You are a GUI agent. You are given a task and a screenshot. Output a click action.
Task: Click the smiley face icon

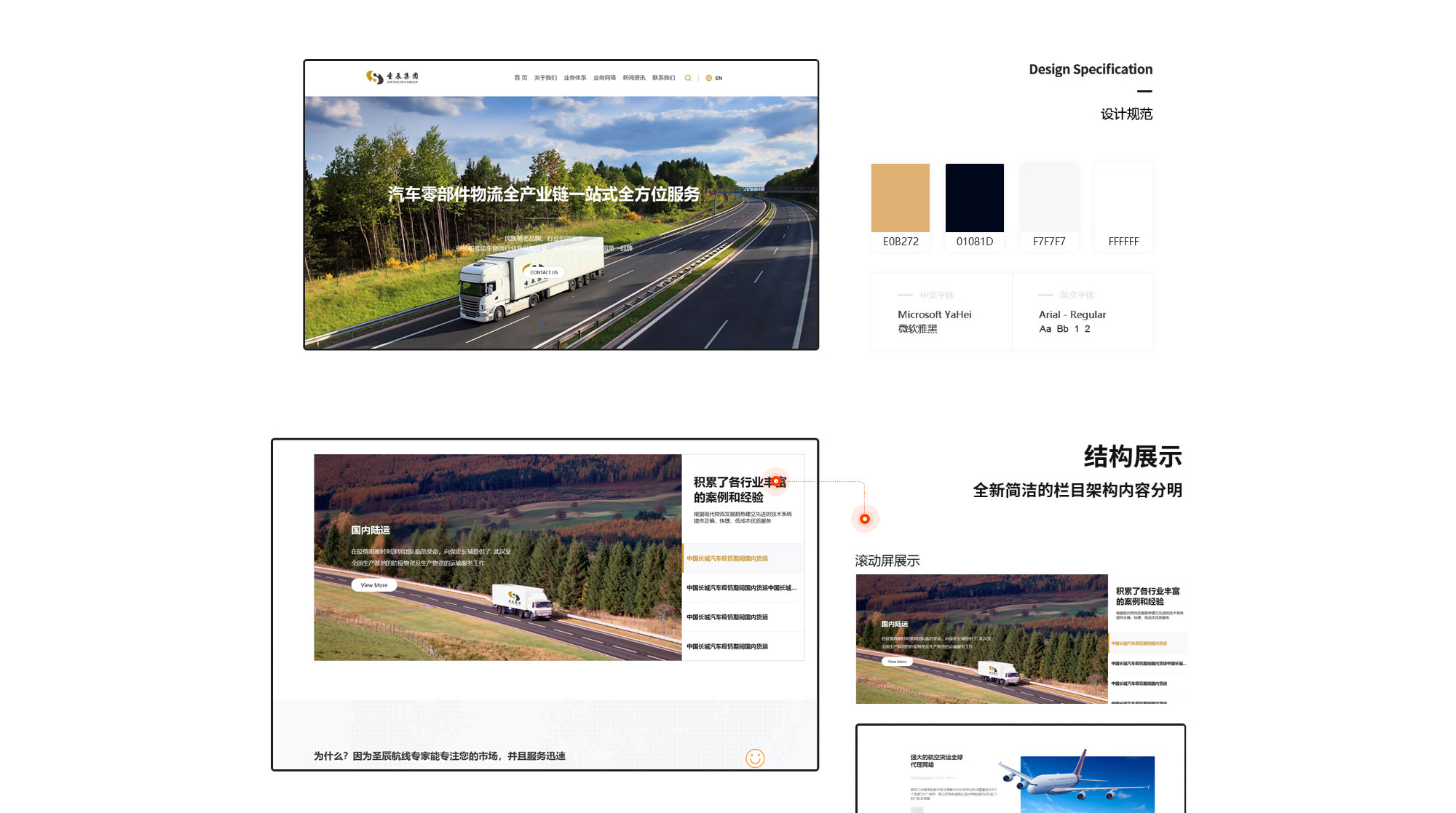(755, 758)
